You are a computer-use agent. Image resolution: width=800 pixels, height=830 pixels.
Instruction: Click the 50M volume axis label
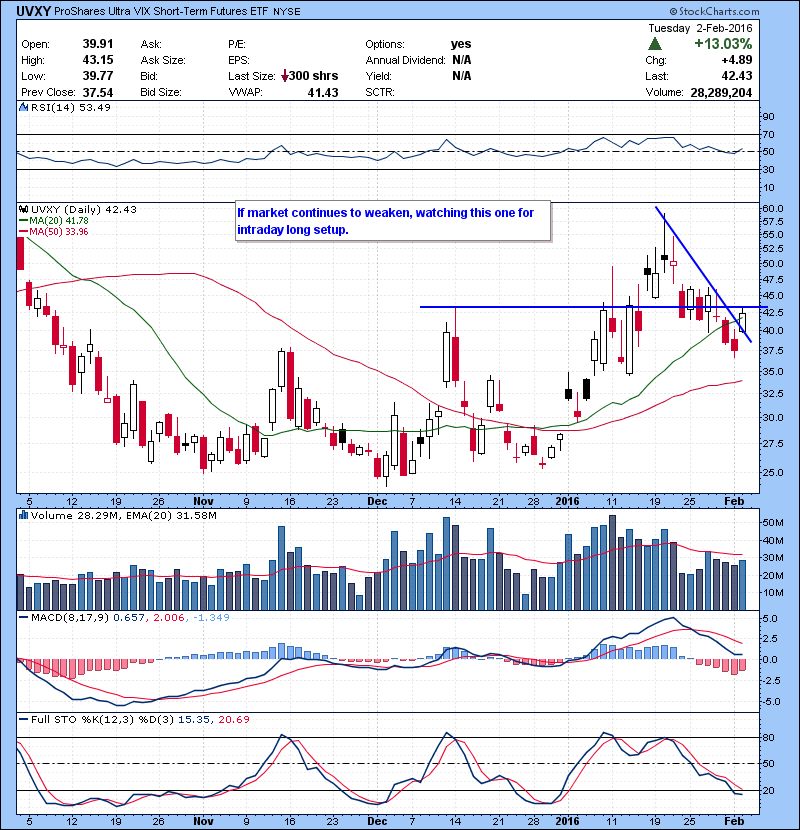click(772, 523)
